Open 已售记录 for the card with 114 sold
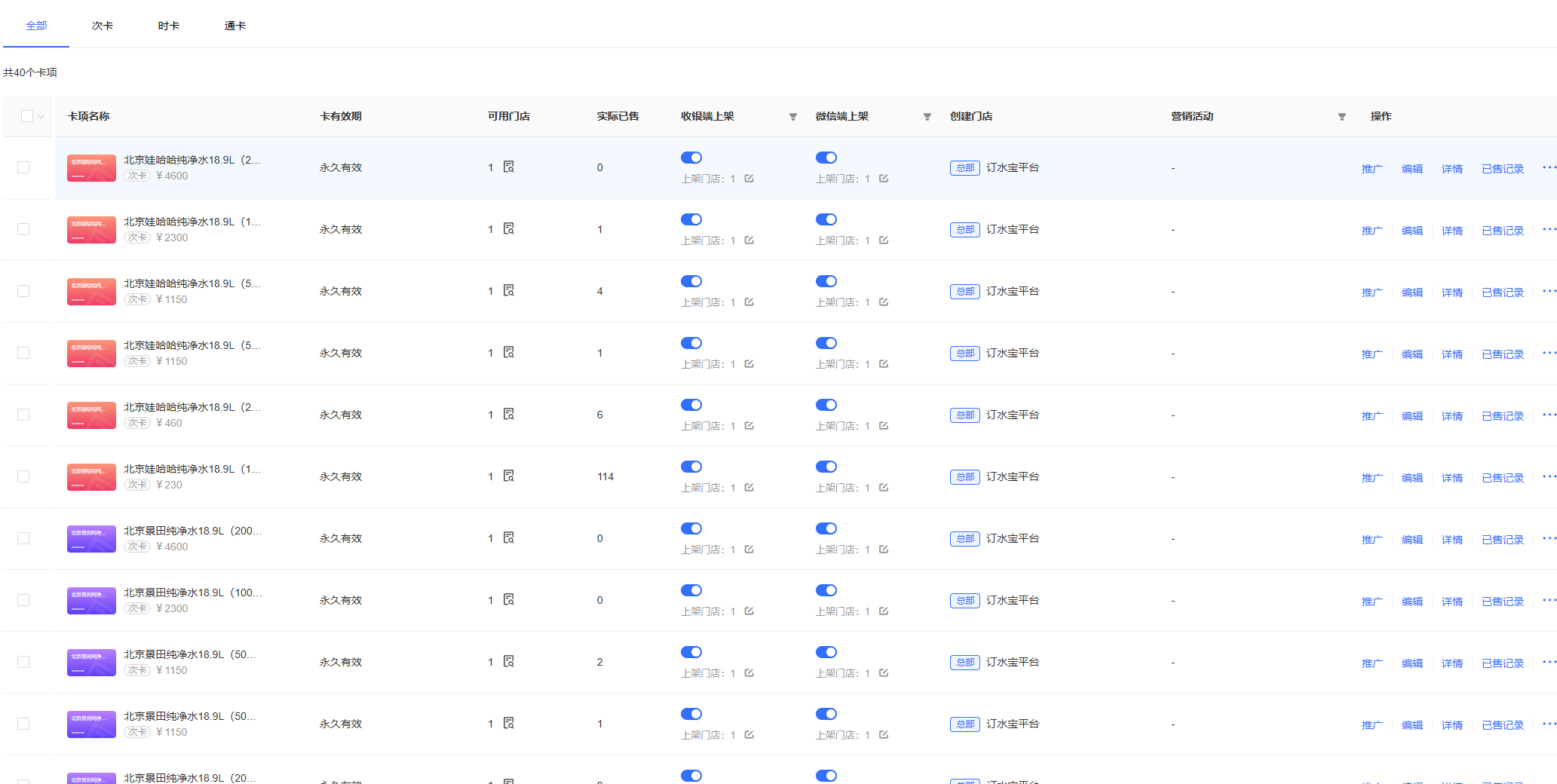The width and height of the screenshot is (1557, 784). click(x=1502, y=478)
